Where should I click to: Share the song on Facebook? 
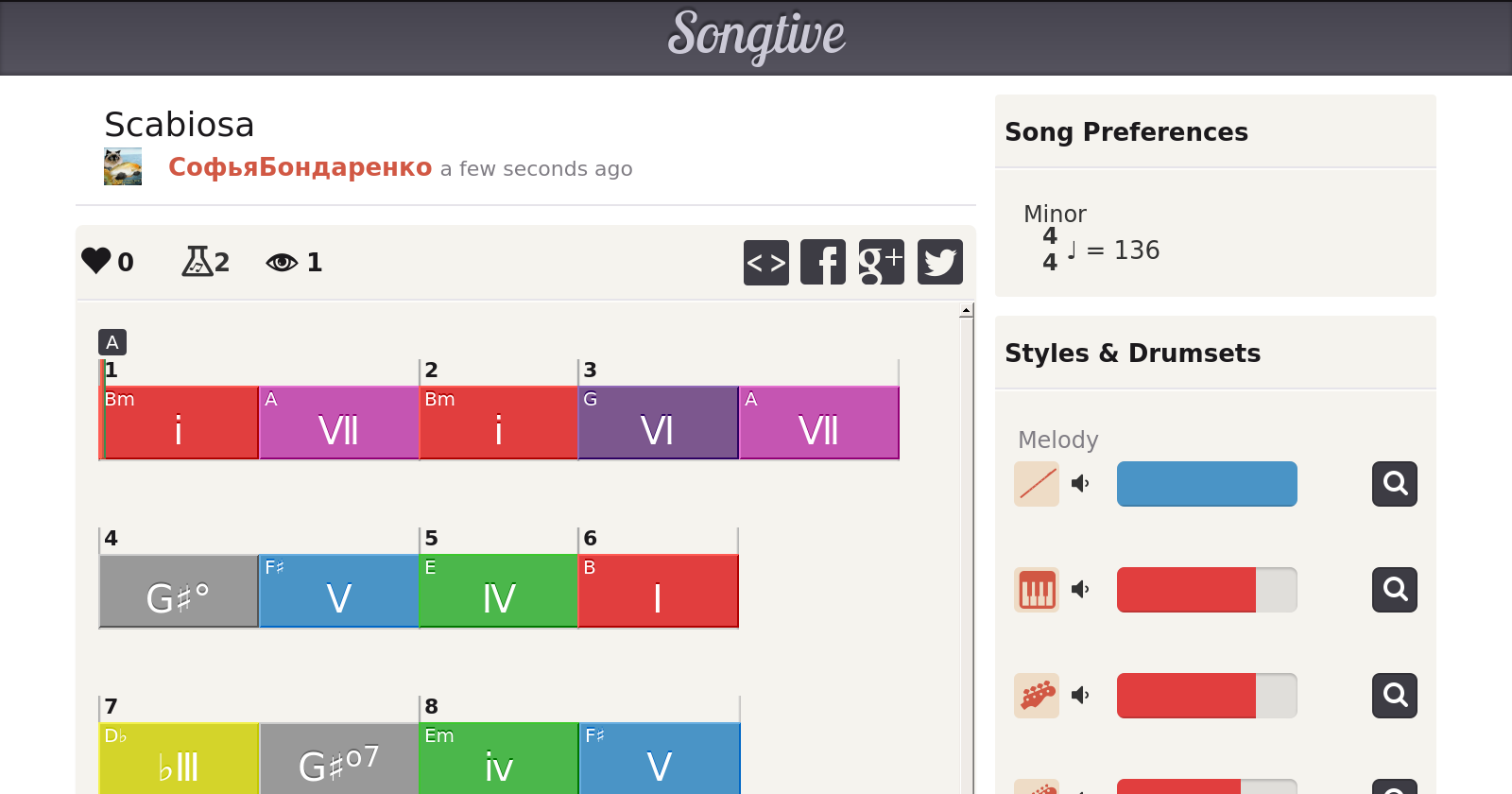pos(823,262)
